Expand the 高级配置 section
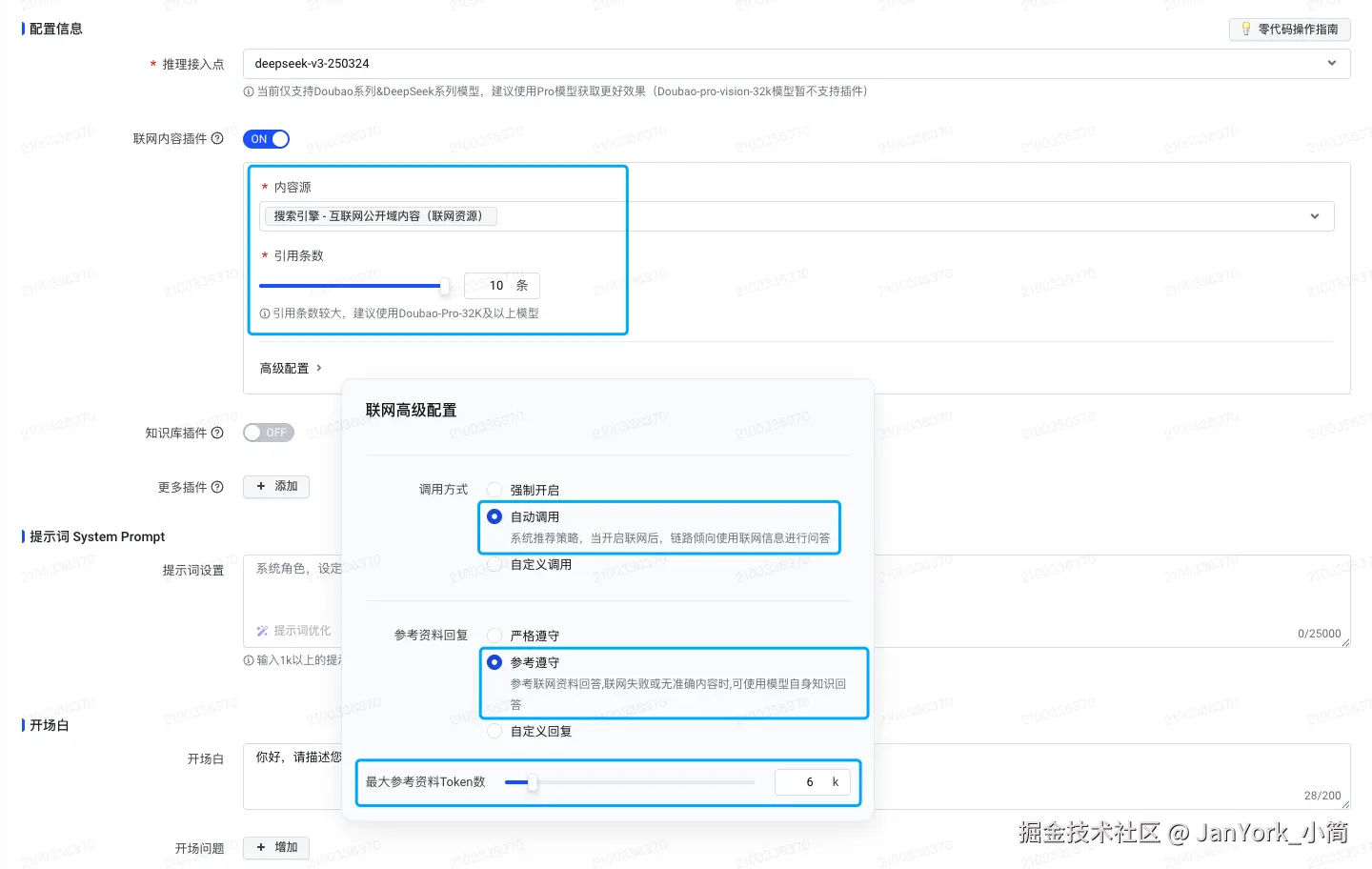 291,368
